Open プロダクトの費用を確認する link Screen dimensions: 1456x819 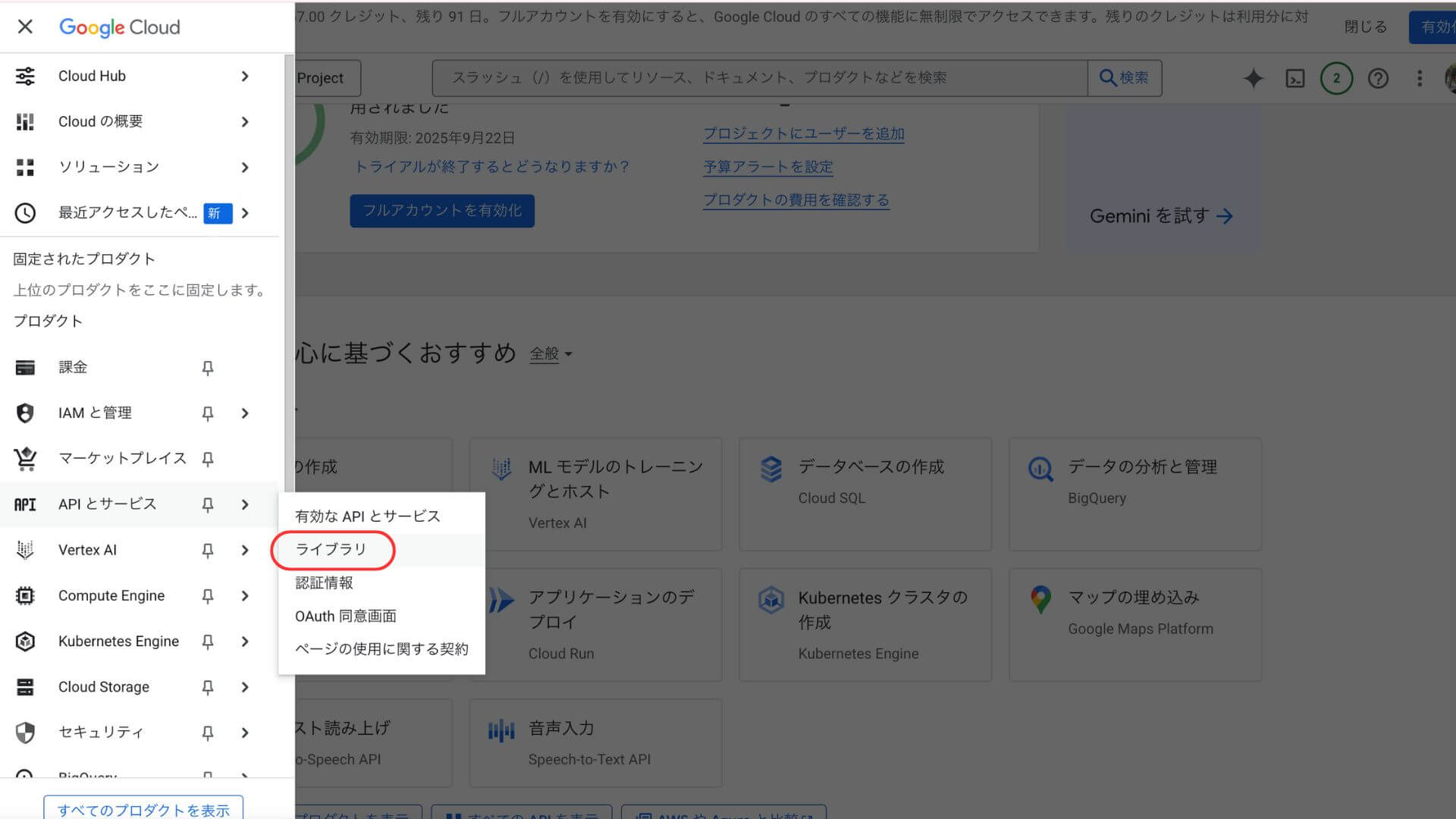point(795,200)
